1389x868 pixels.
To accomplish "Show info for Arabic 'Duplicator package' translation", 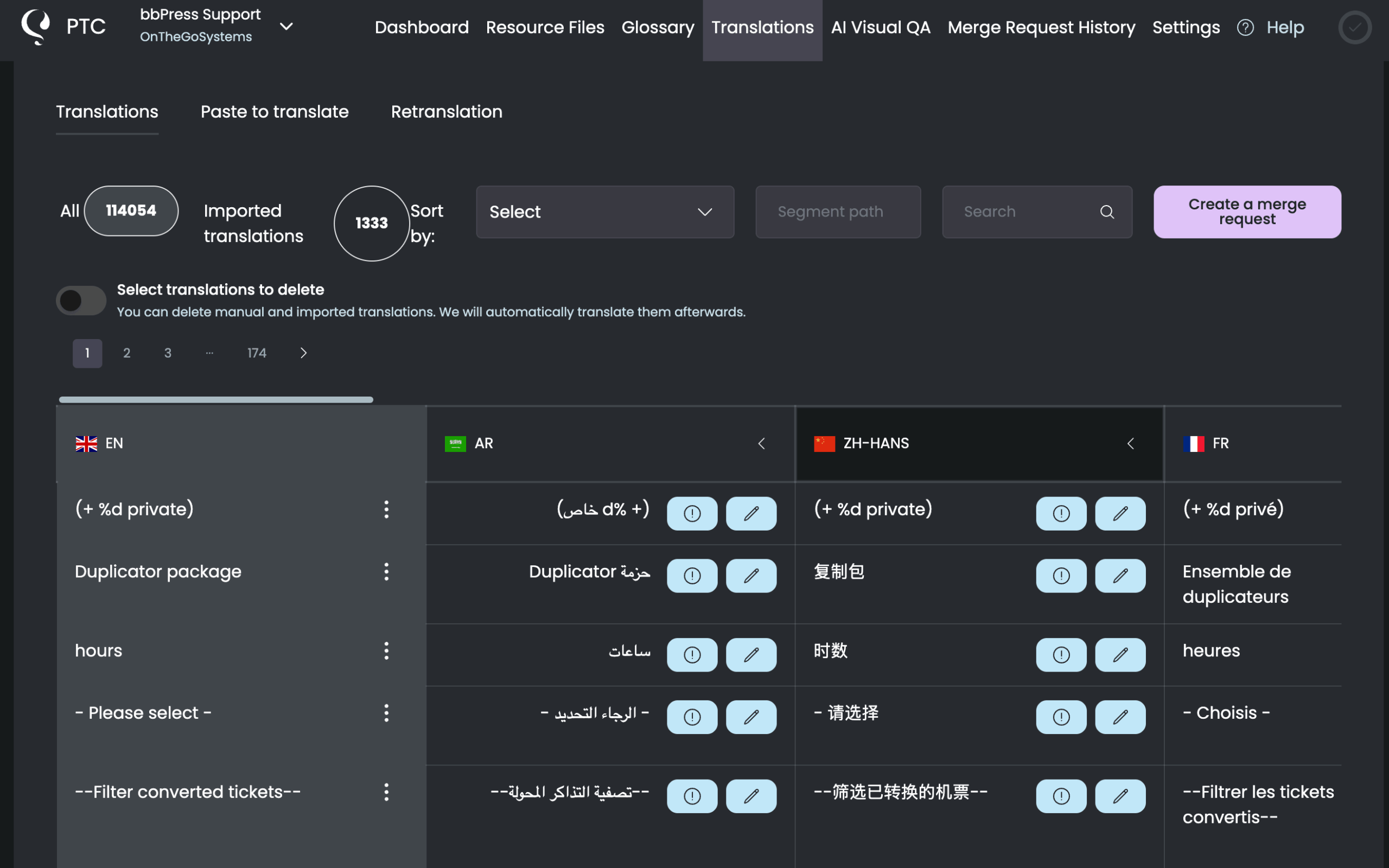I will coord(692,576).
